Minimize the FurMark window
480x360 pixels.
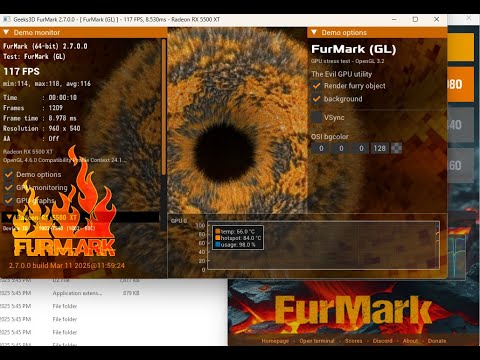pos(394,19)
